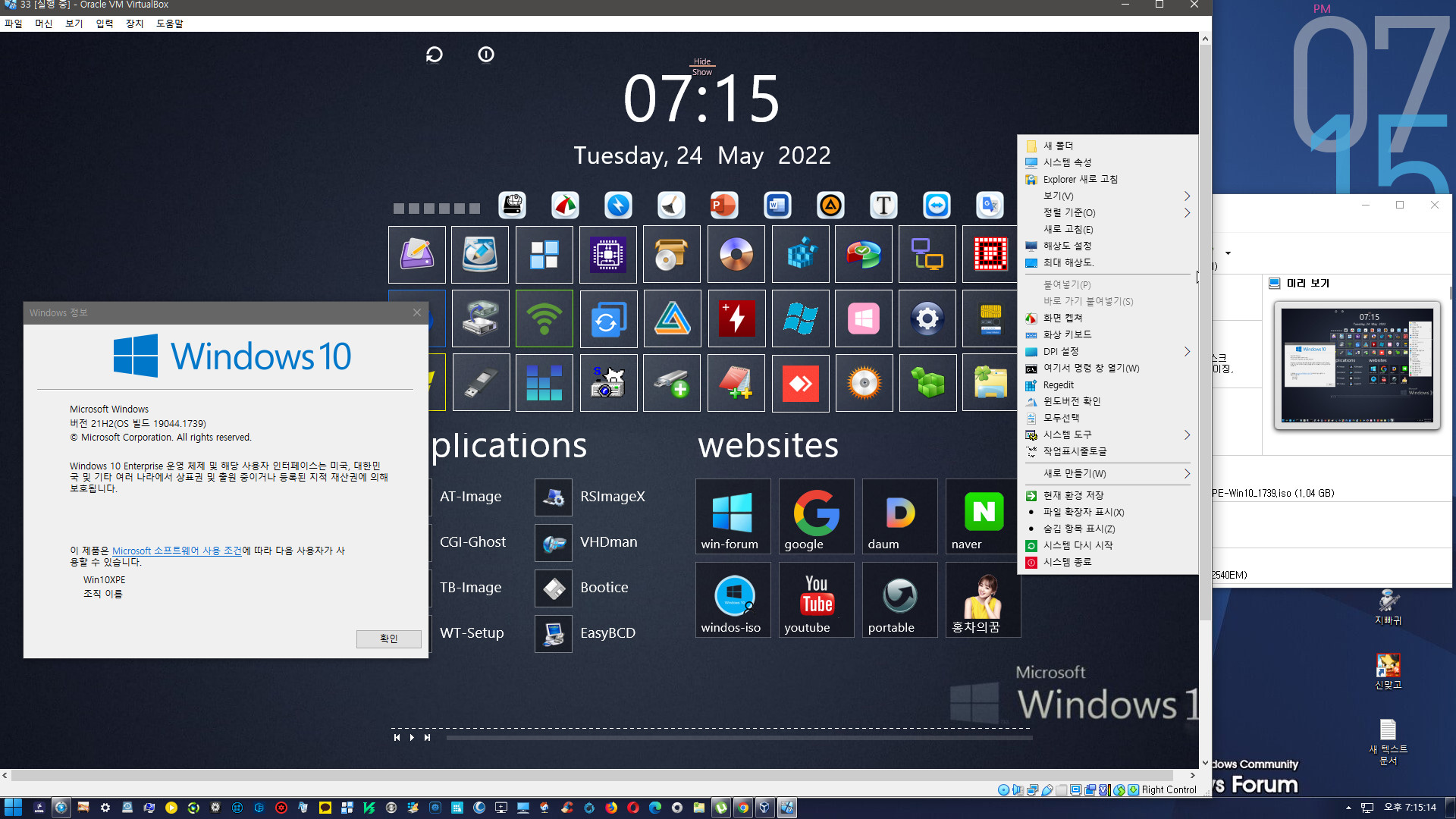
Task: Open the VHDman application icon
Action: 554,542
